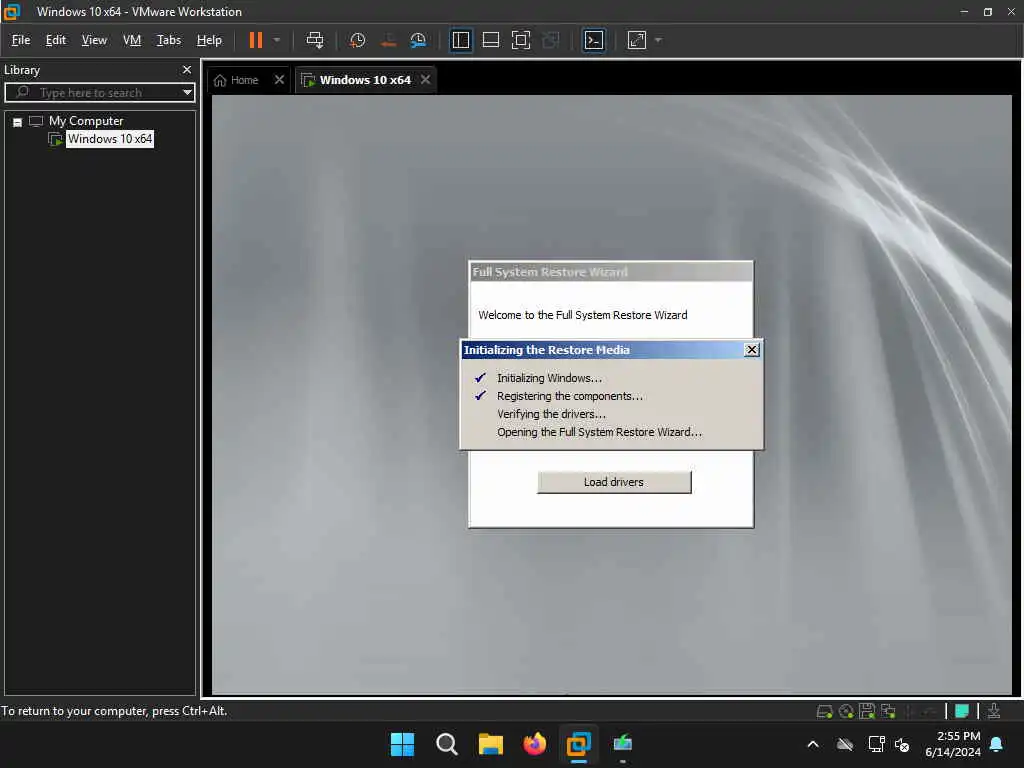Click the Load drivers button

[x=614, y=482]
